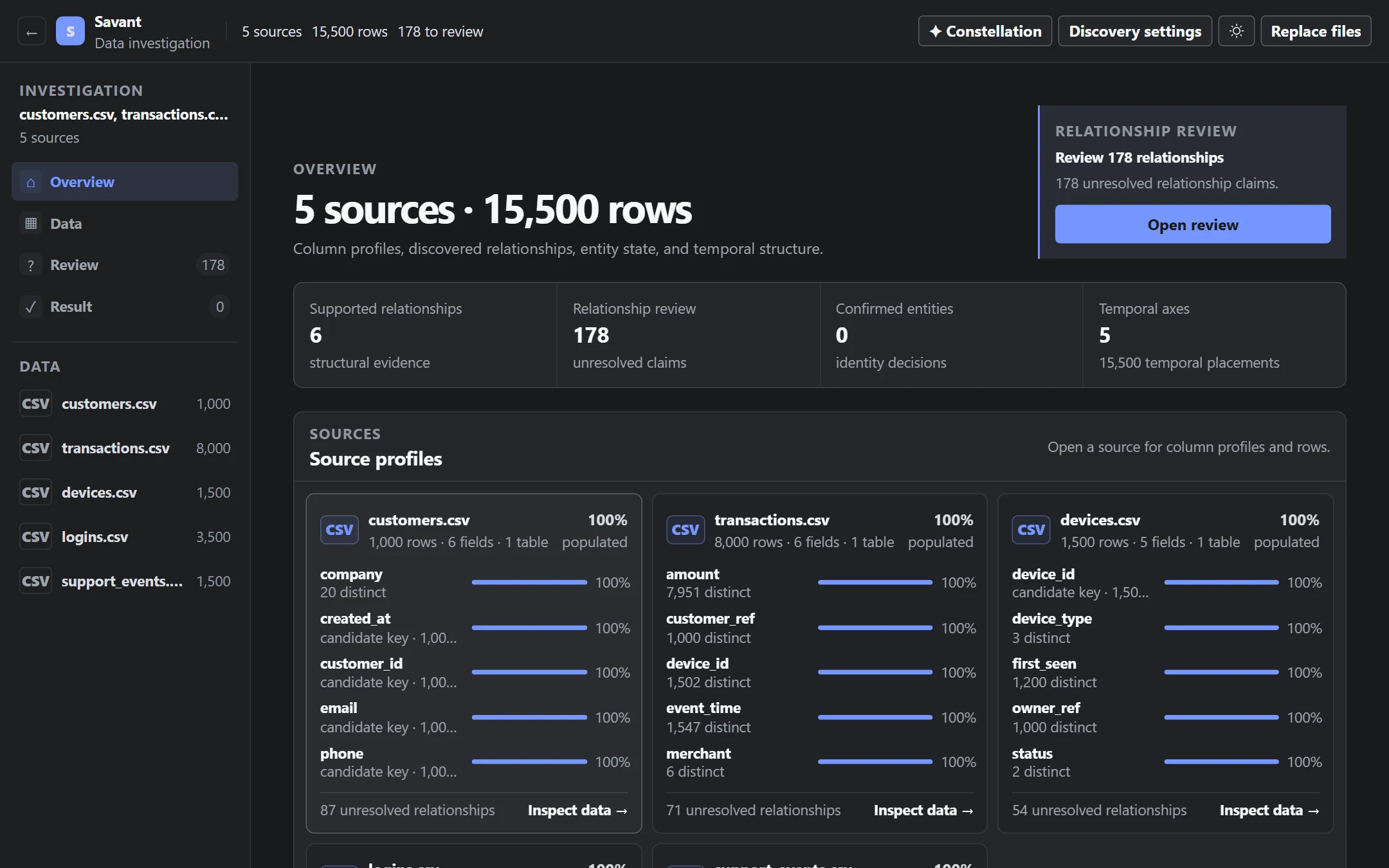Screen dimensions: 1389x868
Task: Click the event_time field in transactions.csv
Action: tap(821, 717)
